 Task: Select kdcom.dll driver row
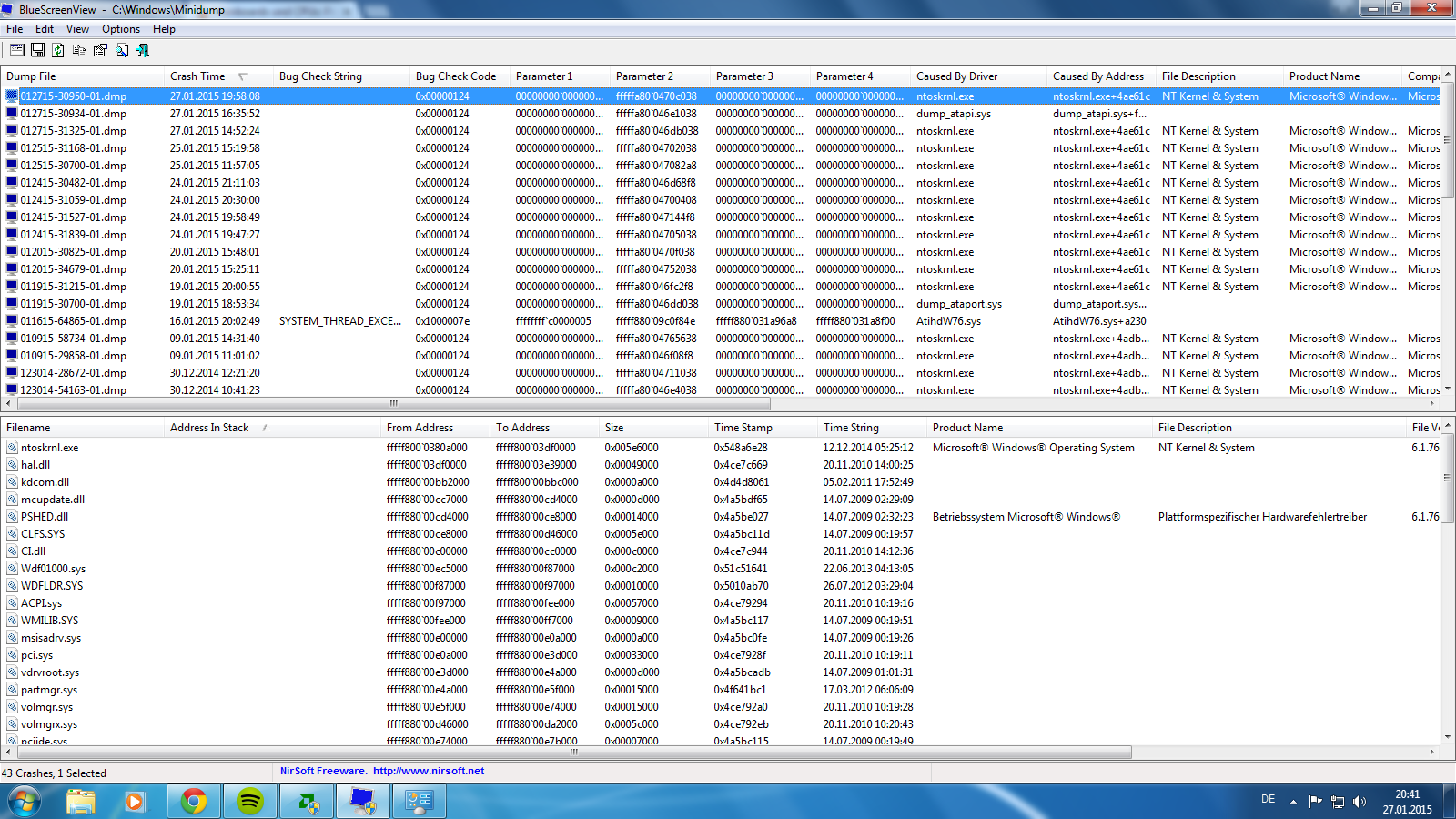coord(720,482)
